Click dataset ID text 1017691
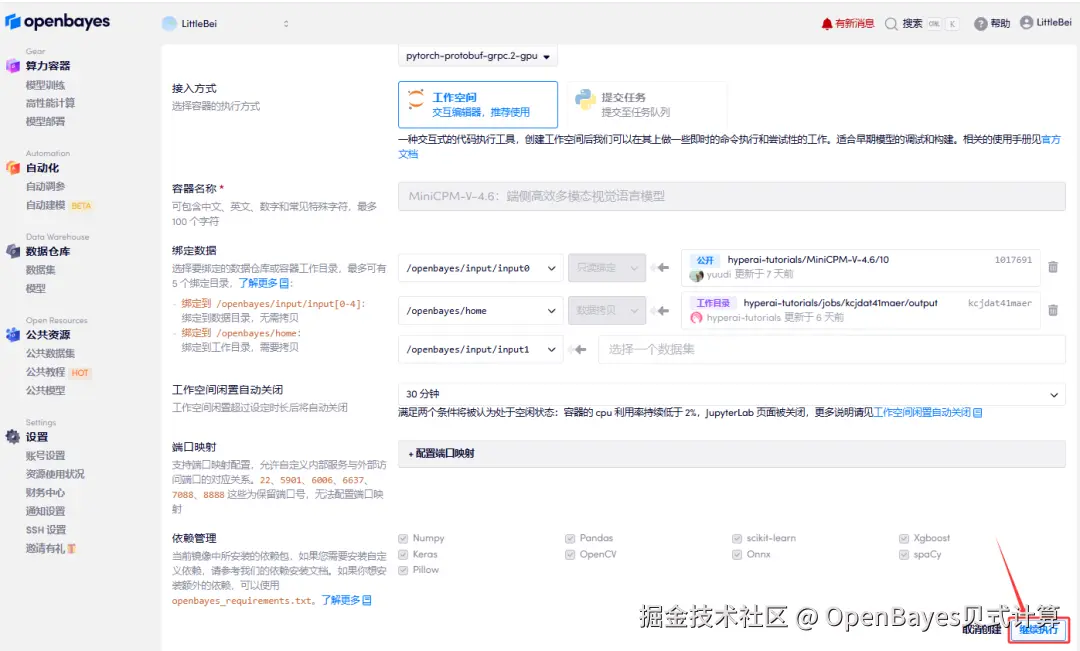This screenshot has width=1080, height=651. pyautogui.click(x=1013, y=260)
